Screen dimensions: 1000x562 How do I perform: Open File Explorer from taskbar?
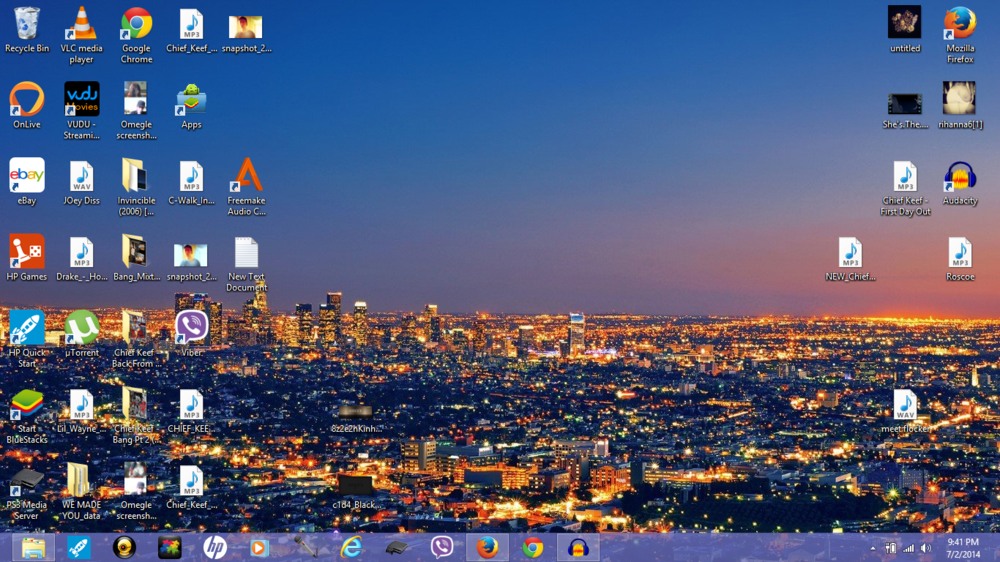(x=33, y=548)
